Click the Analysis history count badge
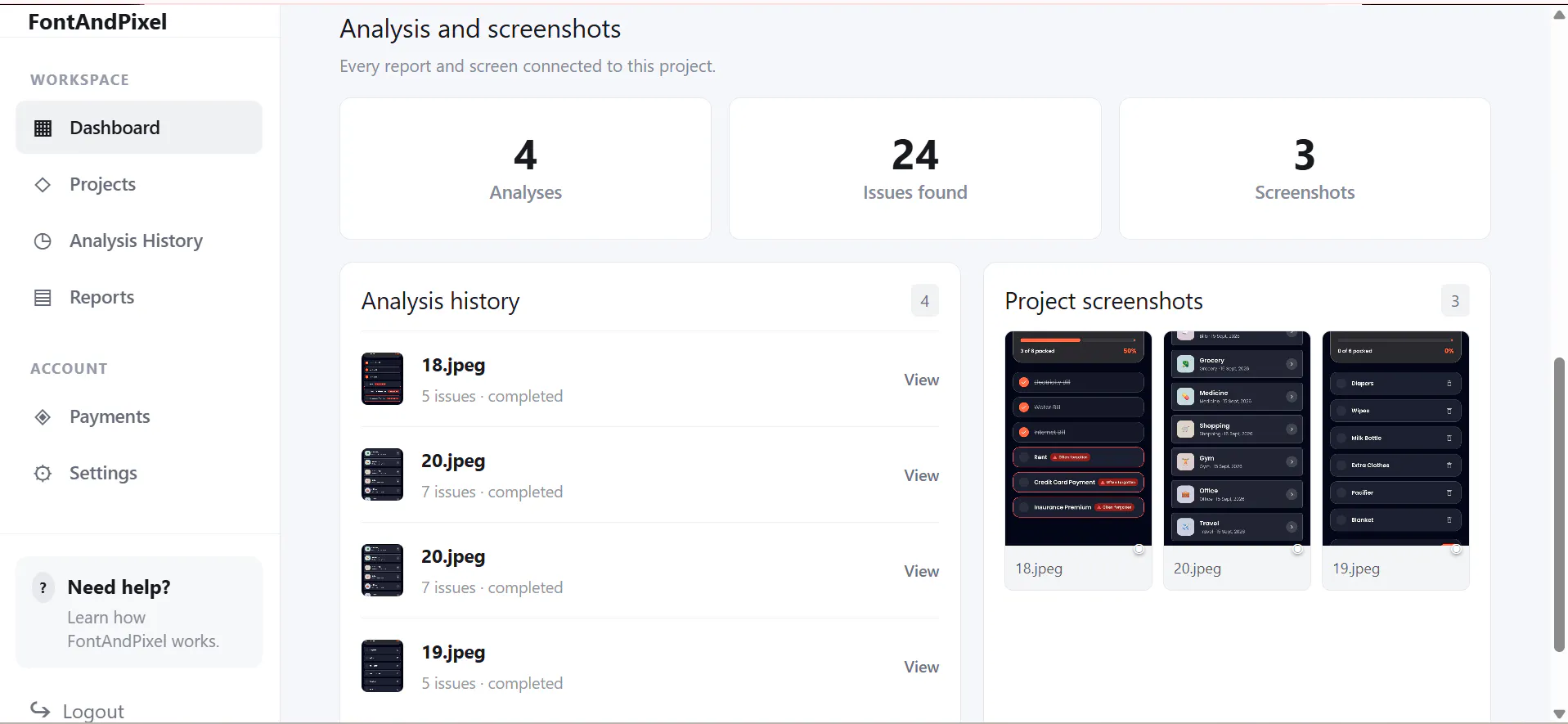This screenshot has width=1568, height=724. point(924,301)
